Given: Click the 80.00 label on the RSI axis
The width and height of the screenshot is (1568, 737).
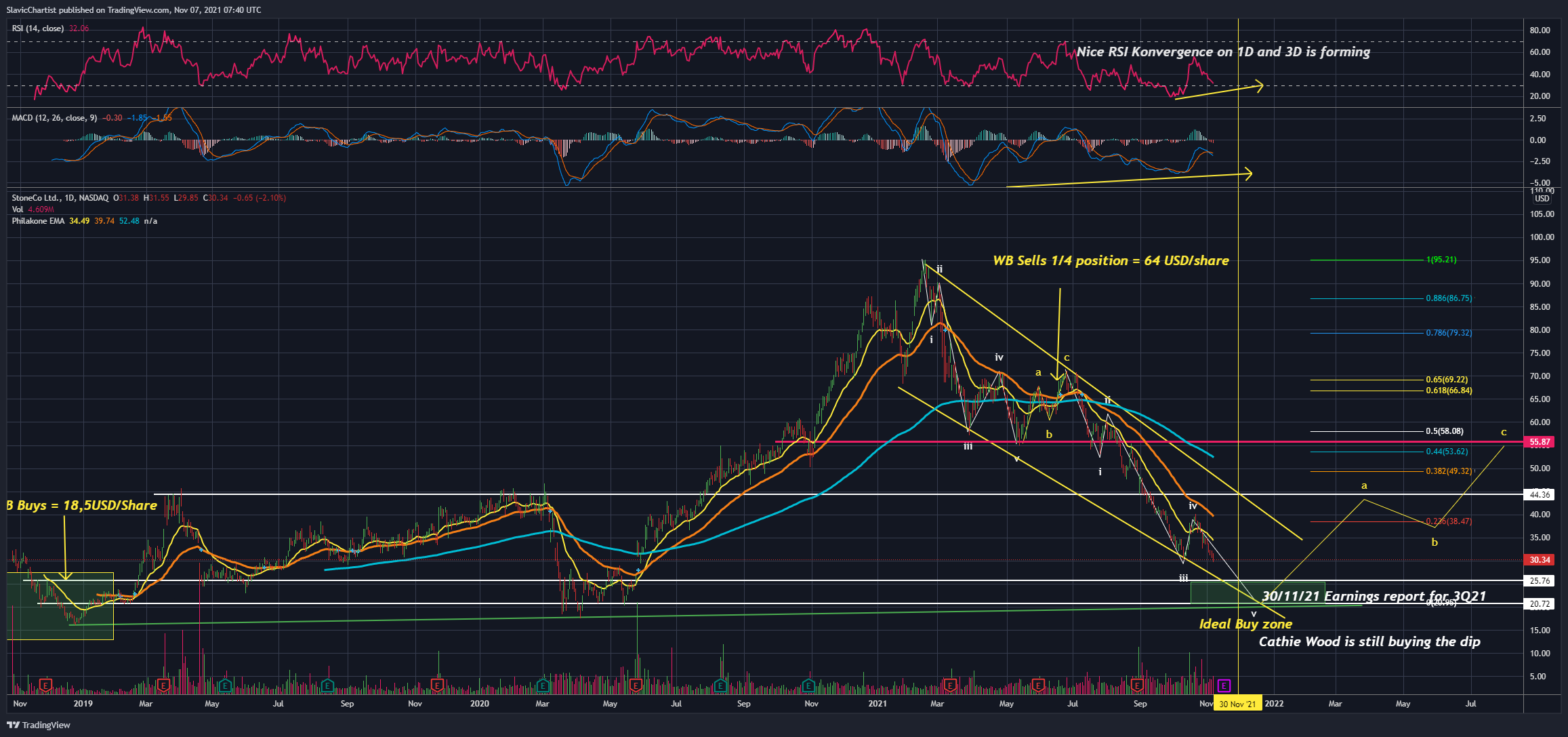Looking at the screenshot, I should pyautogui.click(x=1540, y=31).
